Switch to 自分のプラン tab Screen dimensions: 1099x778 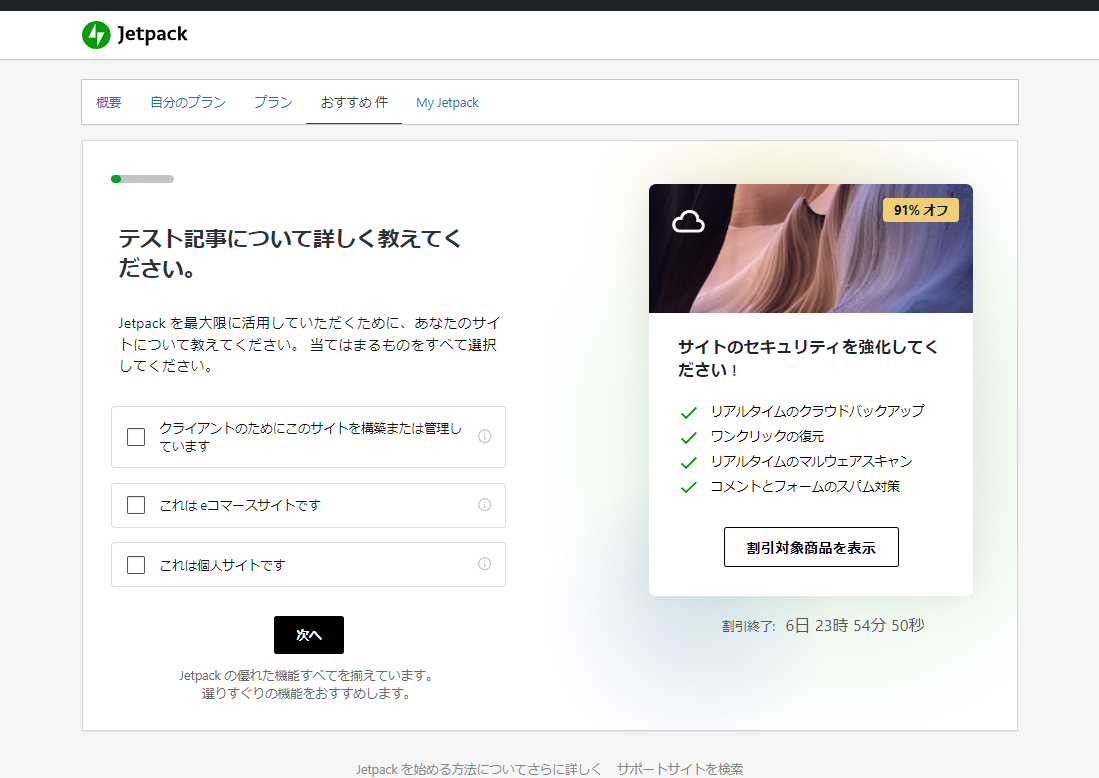coord(188,102)
